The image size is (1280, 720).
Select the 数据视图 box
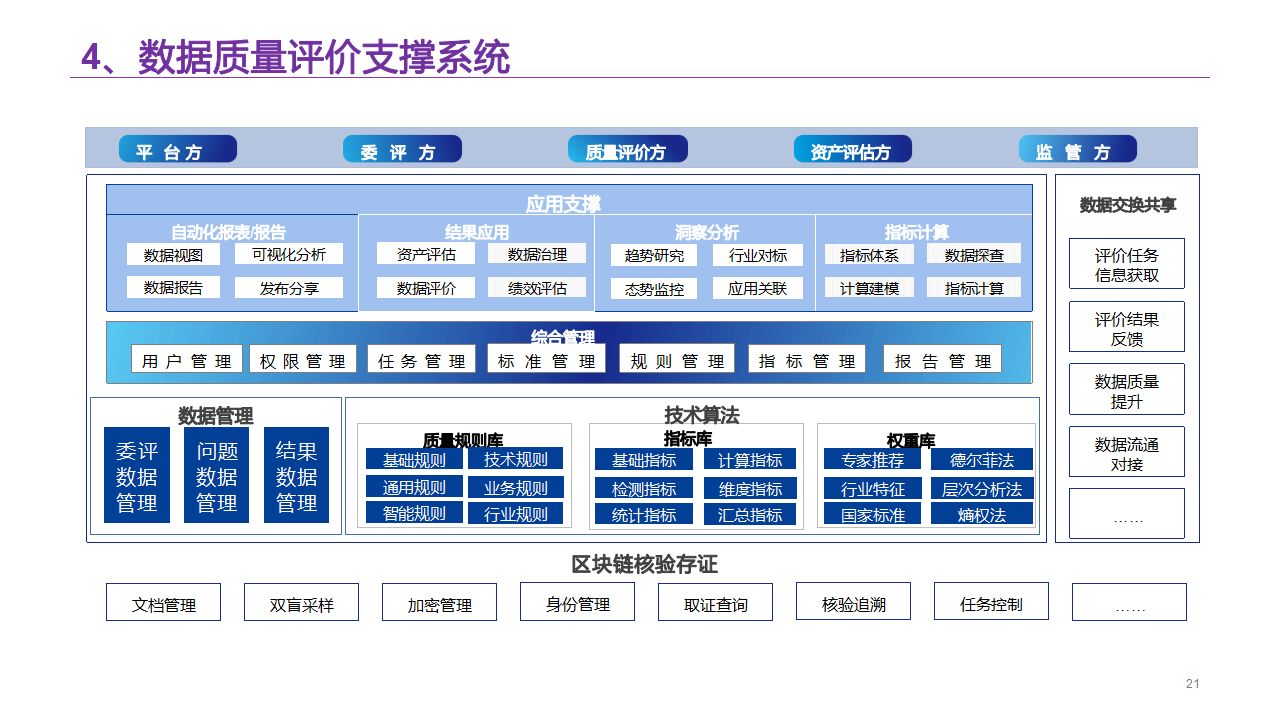click(173, 255)
